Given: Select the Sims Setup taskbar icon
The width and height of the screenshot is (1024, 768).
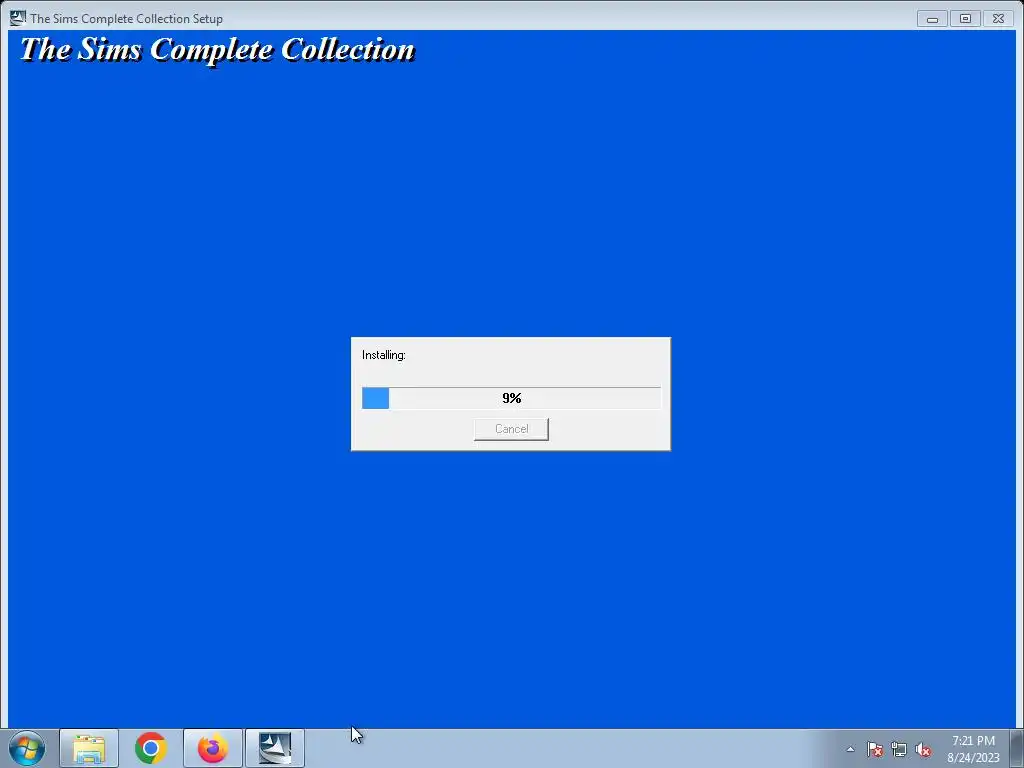Looking at the screenshot, I should (275, 748).
